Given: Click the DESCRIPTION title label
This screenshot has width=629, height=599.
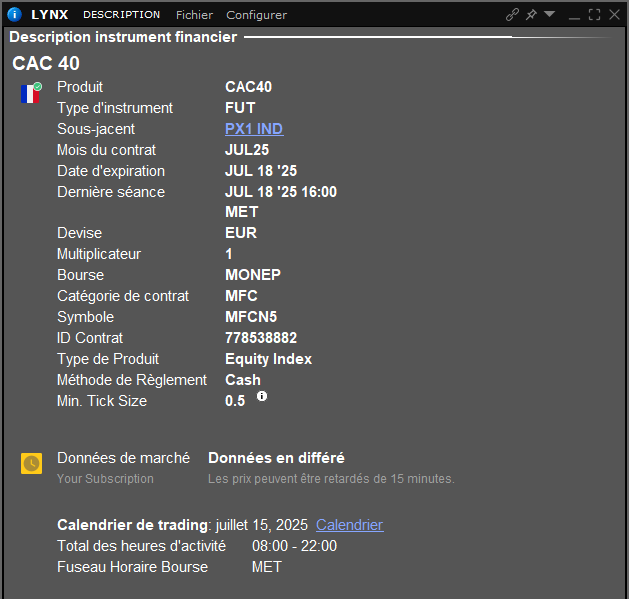Looking at the screenshot, I should pyautogui.click(x=122, y=14).
